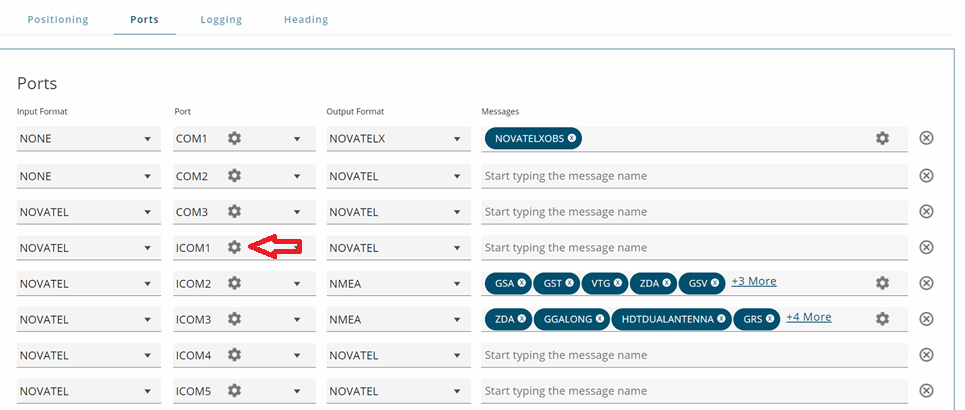The width and height of the screenshot is (965, 410).
Task: Remove ZDA chip in ICOM2 row
Action: pyautogui.click(x=667, y=283)
